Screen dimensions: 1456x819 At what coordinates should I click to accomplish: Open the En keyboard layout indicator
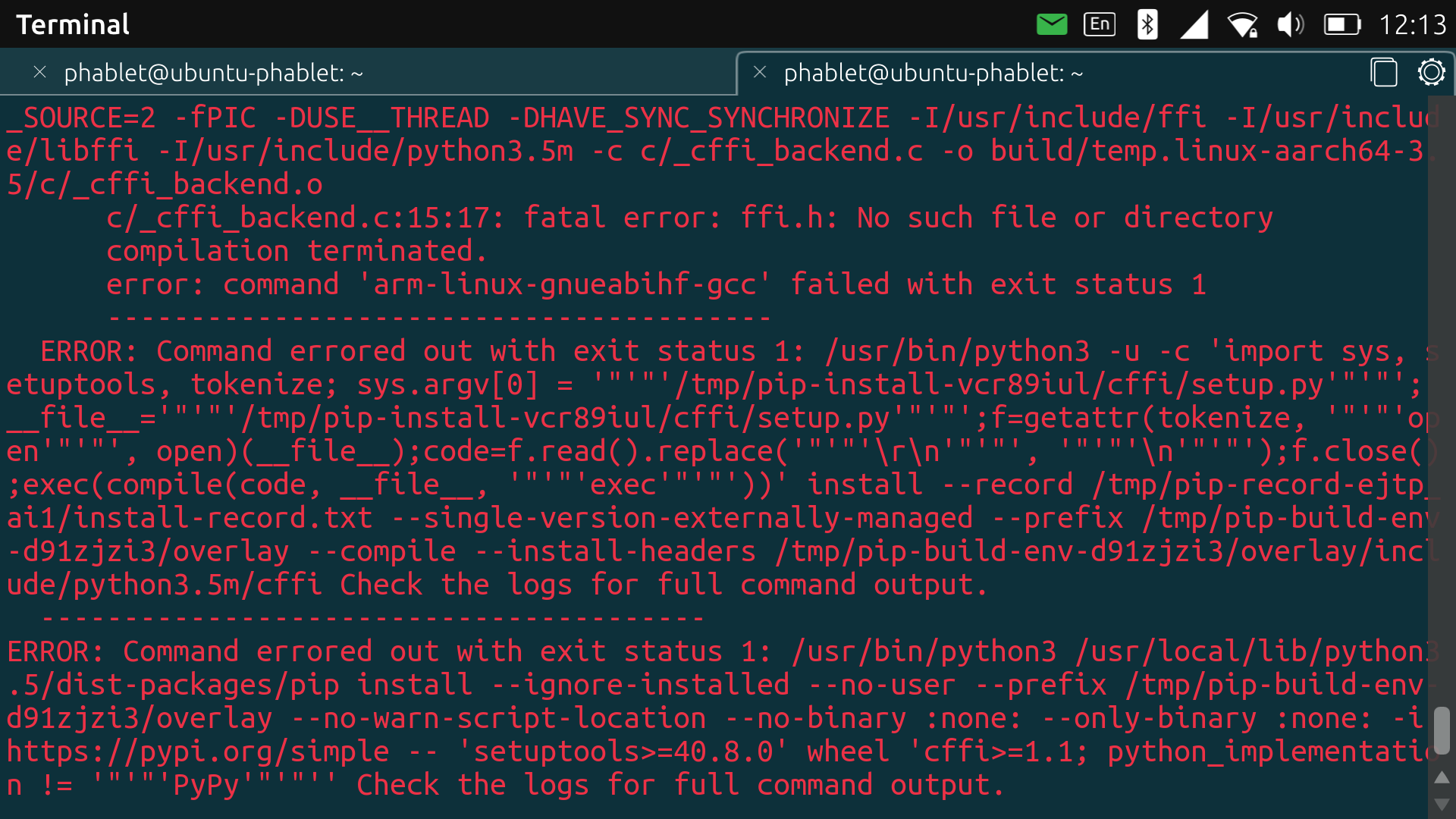pyautogui.click(x=1100, y=24)
